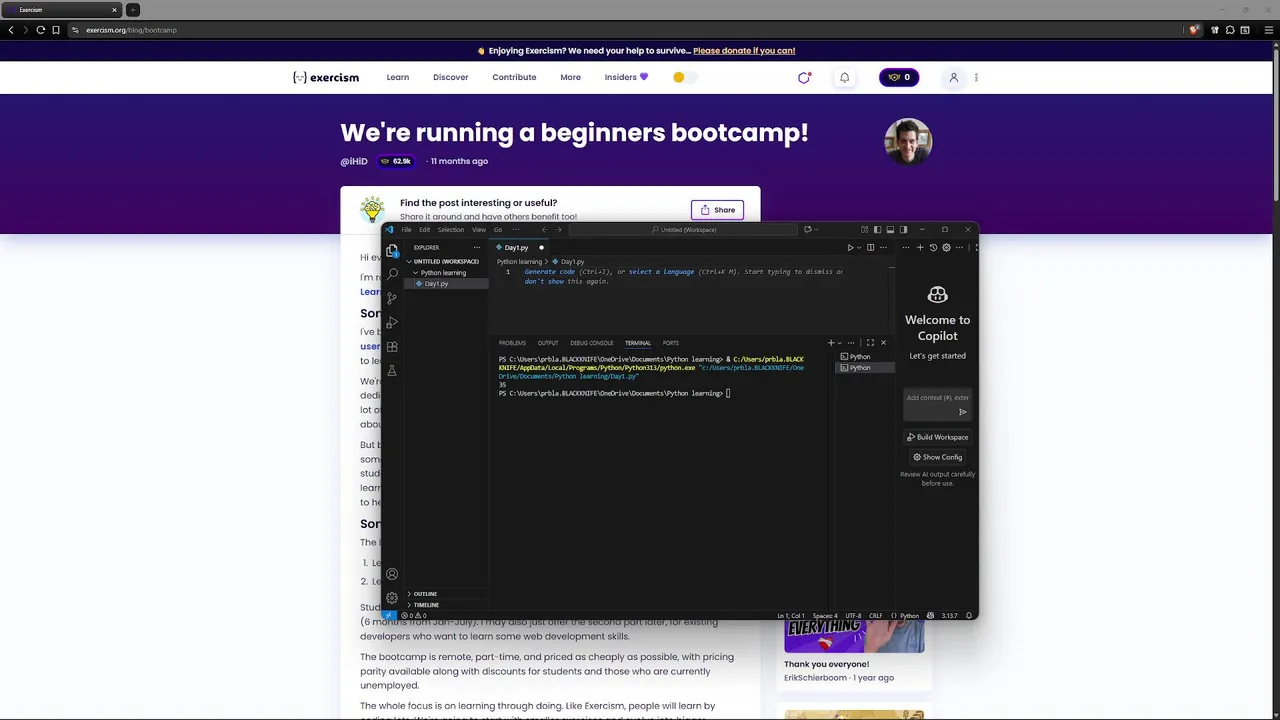The image size is (1280, 720).
Task: Open Testing flask icon in VS Code
Action: (x=392, y=370)
